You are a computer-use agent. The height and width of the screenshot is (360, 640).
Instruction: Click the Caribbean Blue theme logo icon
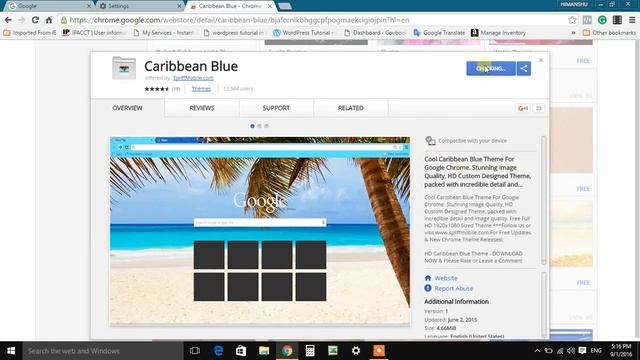click(x=124, y=68)
